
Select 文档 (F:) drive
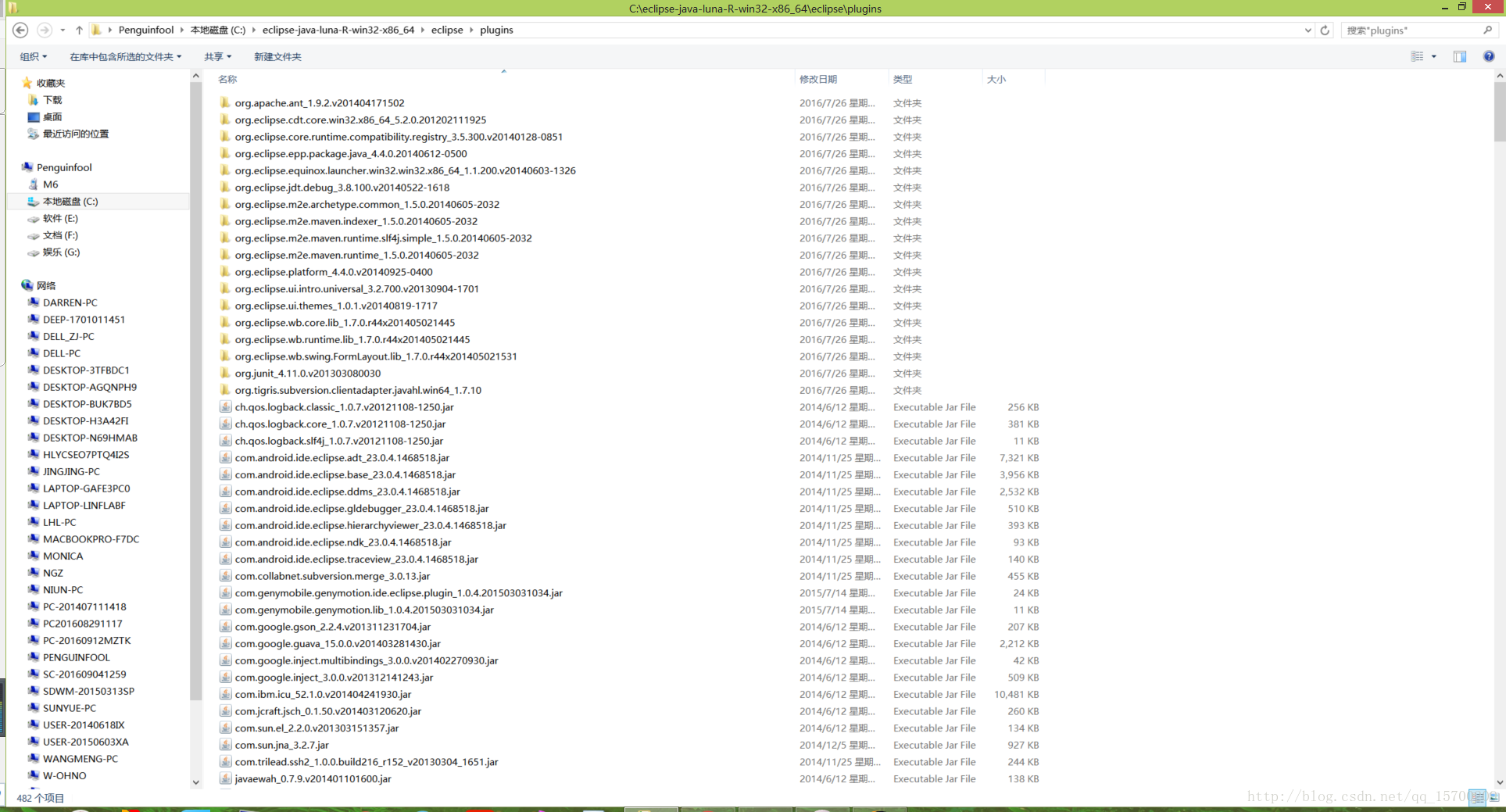[x=60, y=235]
